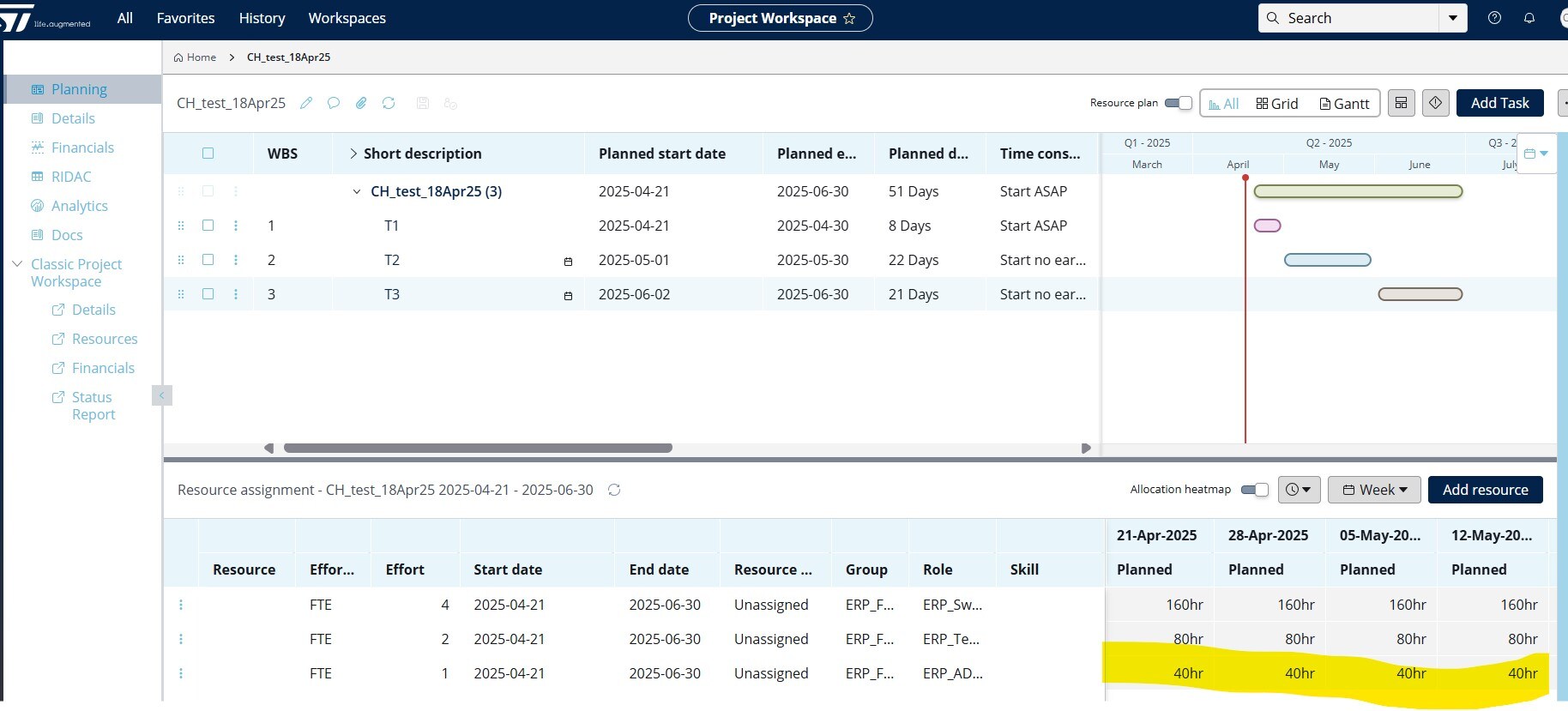Image resolution: width=1568 pixels, height=711 pixels.
Task: Click the pencil edit icon beside CH_test_18Apr25
Action: point(306,103)
